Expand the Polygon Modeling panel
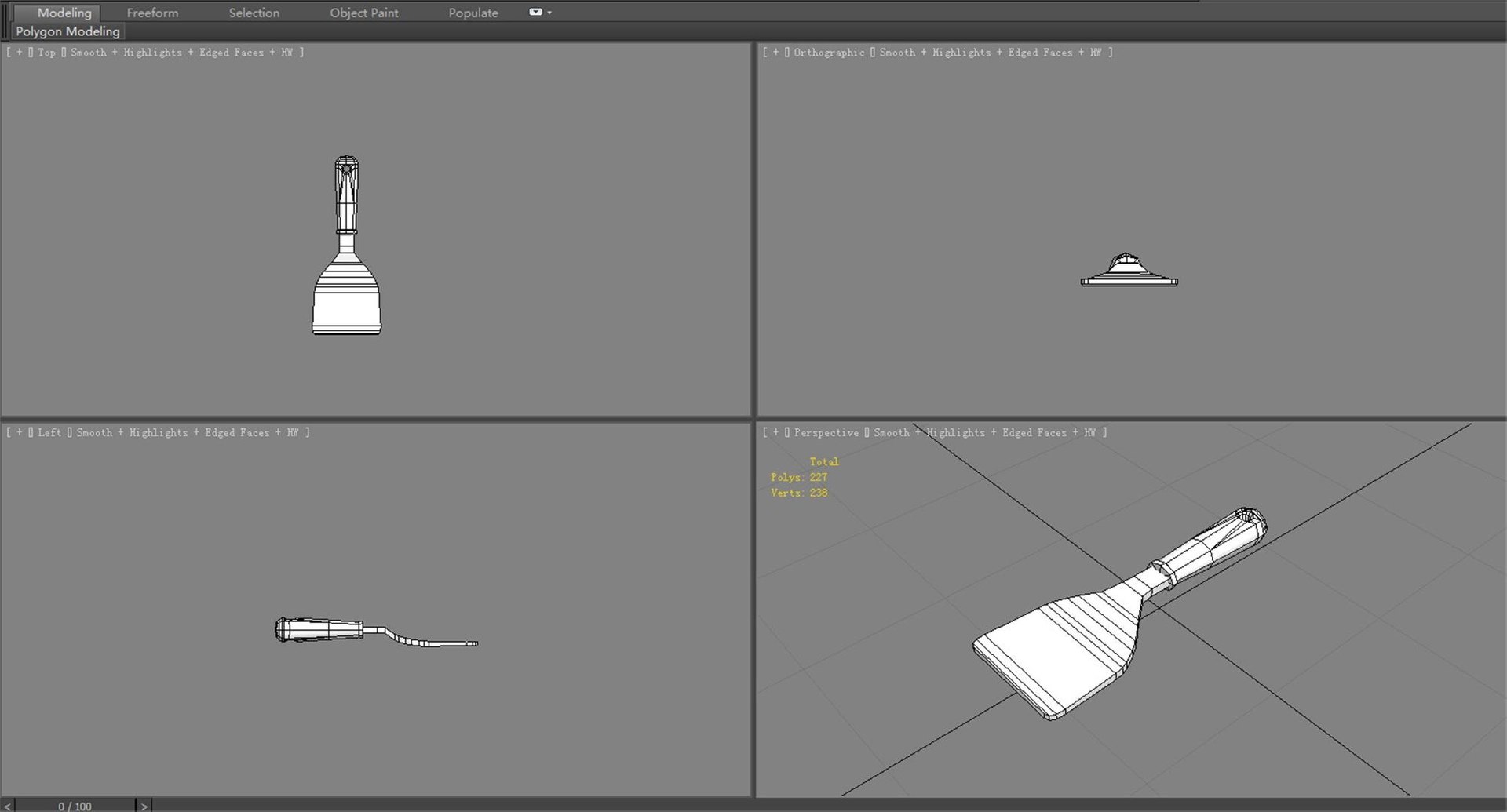1507x812 pixels. 68,31
